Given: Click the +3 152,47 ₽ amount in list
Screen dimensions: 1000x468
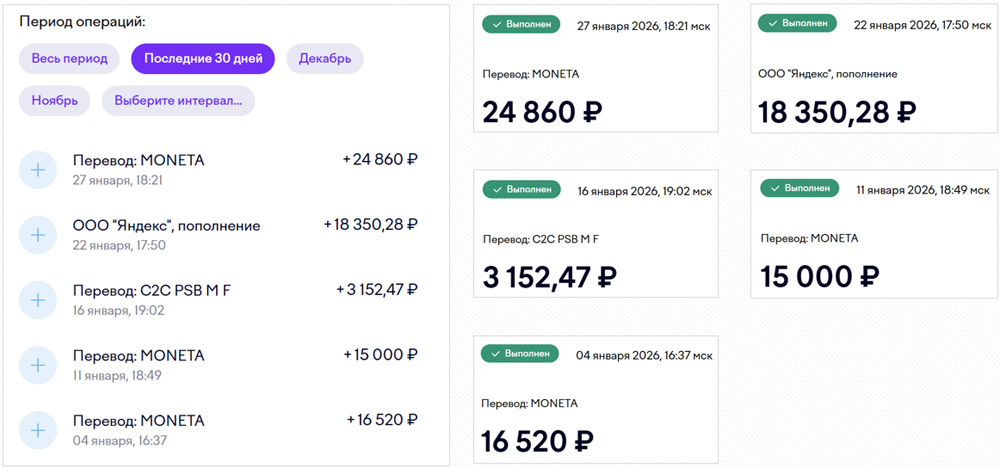Looking at the screenshot, I should coord(377,290).
